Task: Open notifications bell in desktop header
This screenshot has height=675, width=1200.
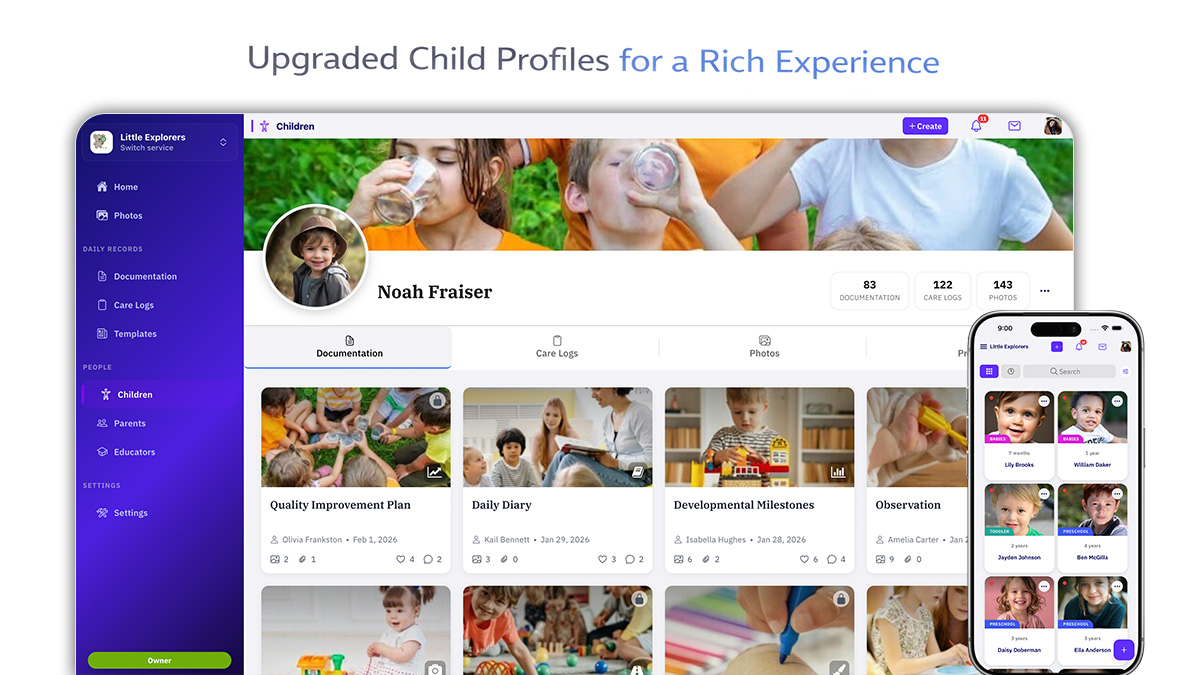Action: tap(976, 126)
